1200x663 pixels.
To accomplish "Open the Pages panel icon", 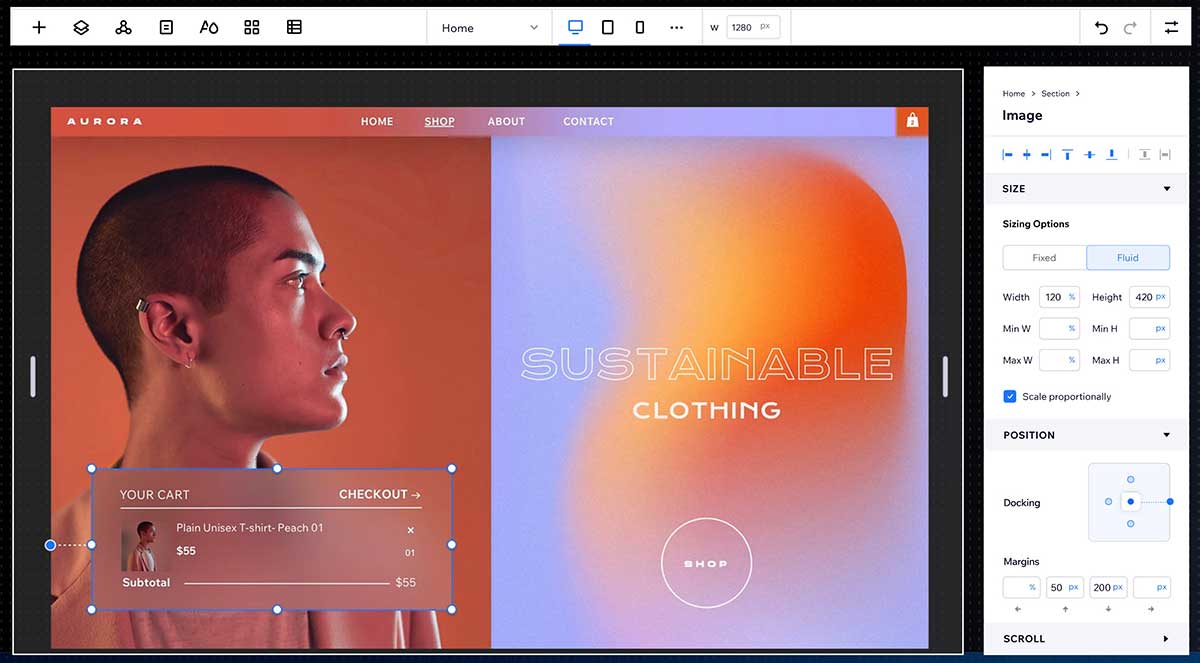I will [166, 28].
